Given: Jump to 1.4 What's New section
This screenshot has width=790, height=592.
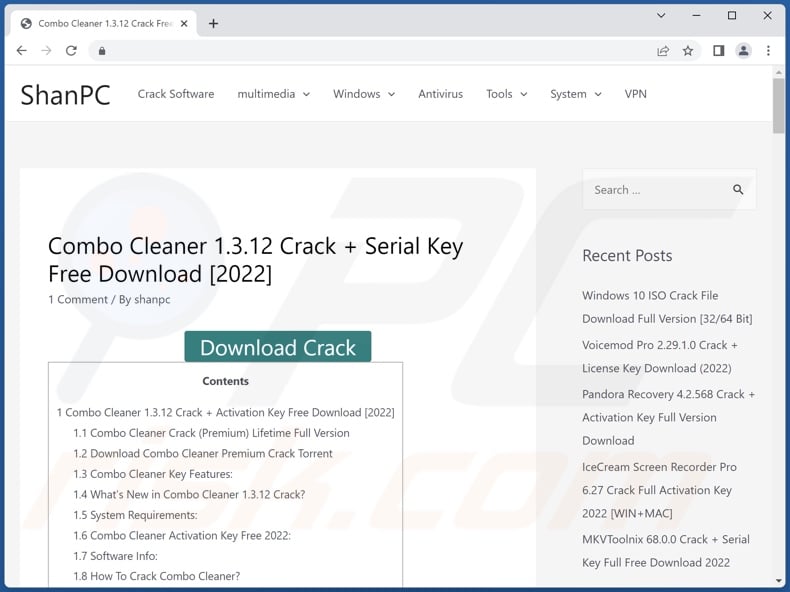Looking at the screenshot, I should pyautogui.click(x=189, y=494).
